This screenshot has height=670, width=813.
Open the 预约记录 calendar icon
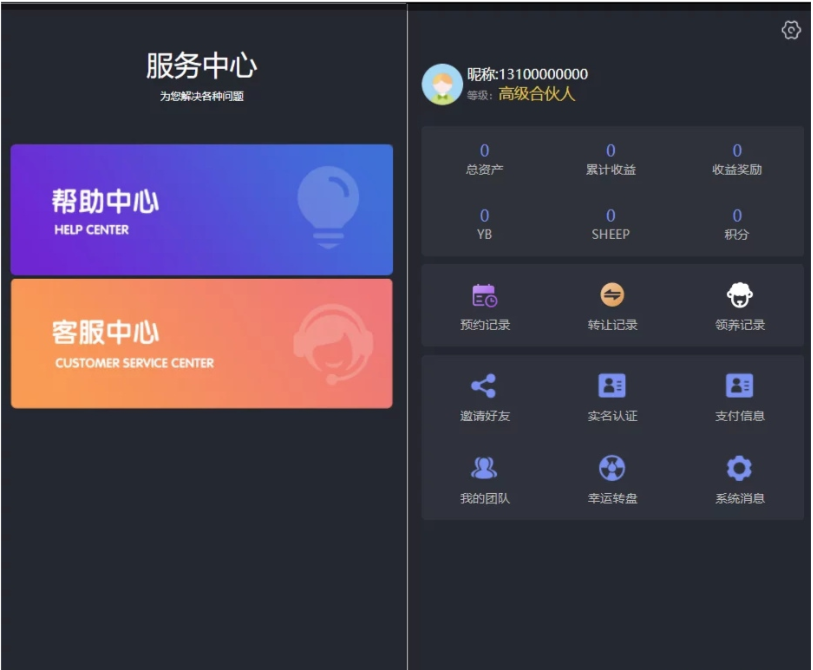pos(484,295)
